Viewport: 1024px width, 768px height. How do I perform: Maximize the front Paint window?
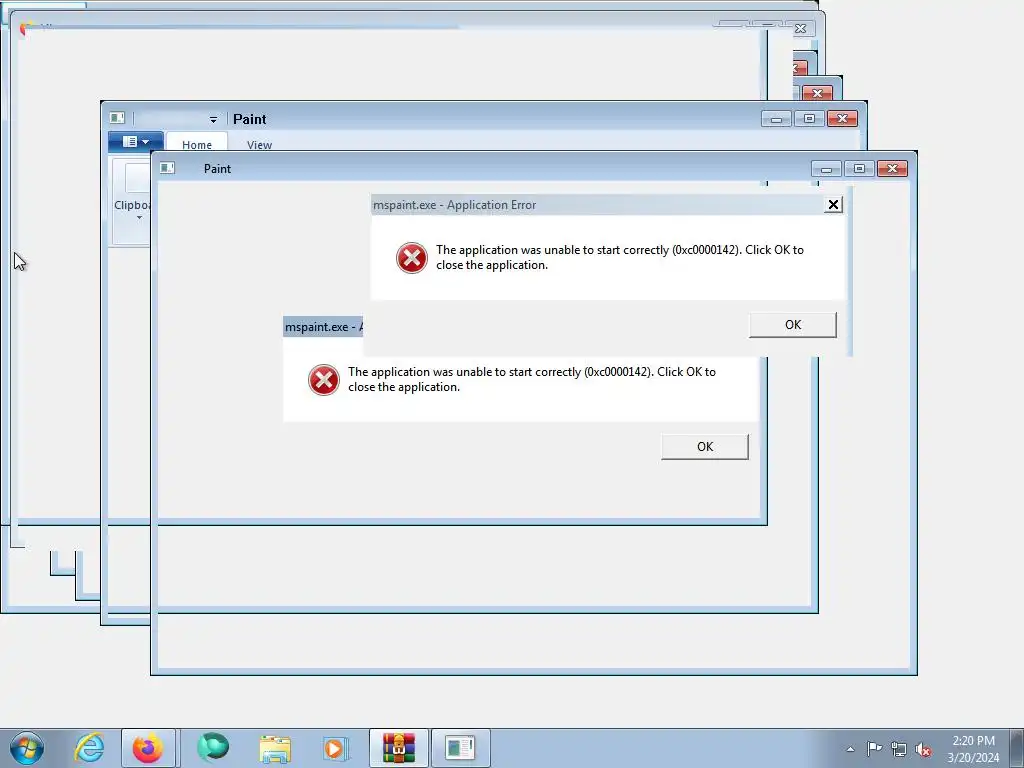pyautogui.click(x=859, y=169)
